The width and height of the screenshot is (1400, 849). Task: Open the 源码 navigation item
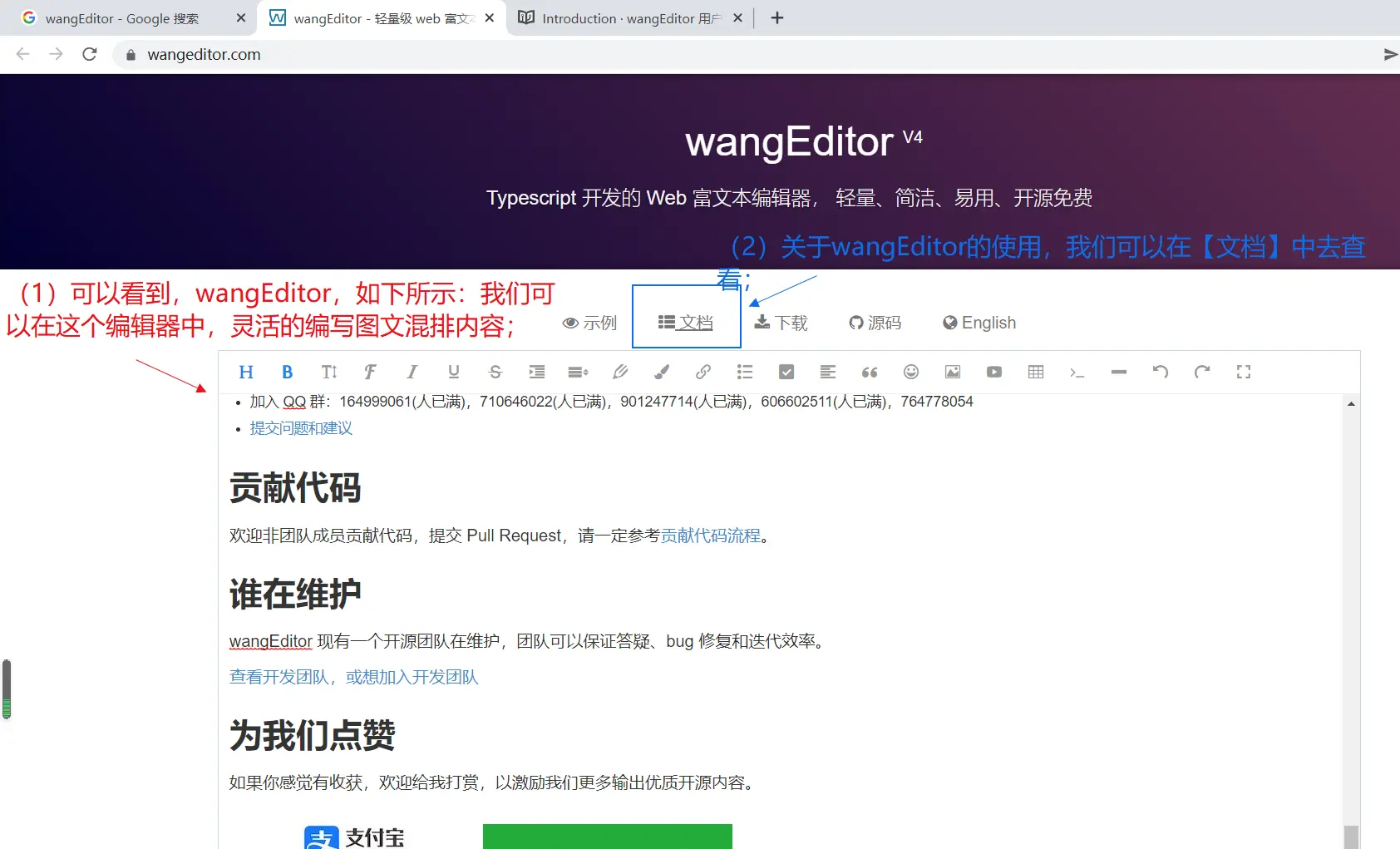click(875, 323)
